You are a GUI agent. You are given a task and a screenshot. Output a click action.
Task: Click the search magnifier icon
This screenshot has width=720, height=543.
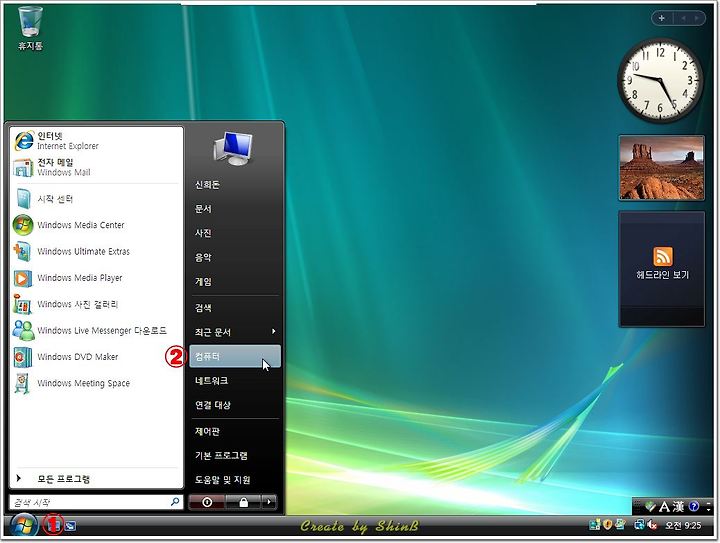click(x=175, y=502)
